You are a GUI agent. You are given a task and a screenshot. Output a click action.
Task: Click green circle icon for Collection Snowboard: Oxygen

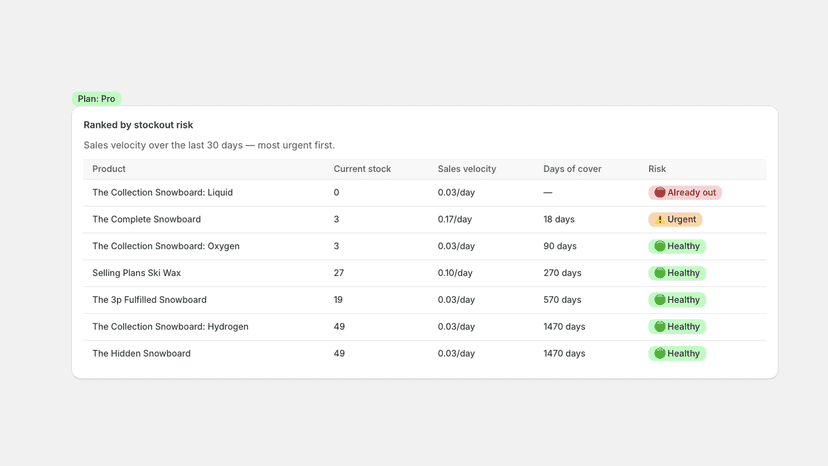660,246
